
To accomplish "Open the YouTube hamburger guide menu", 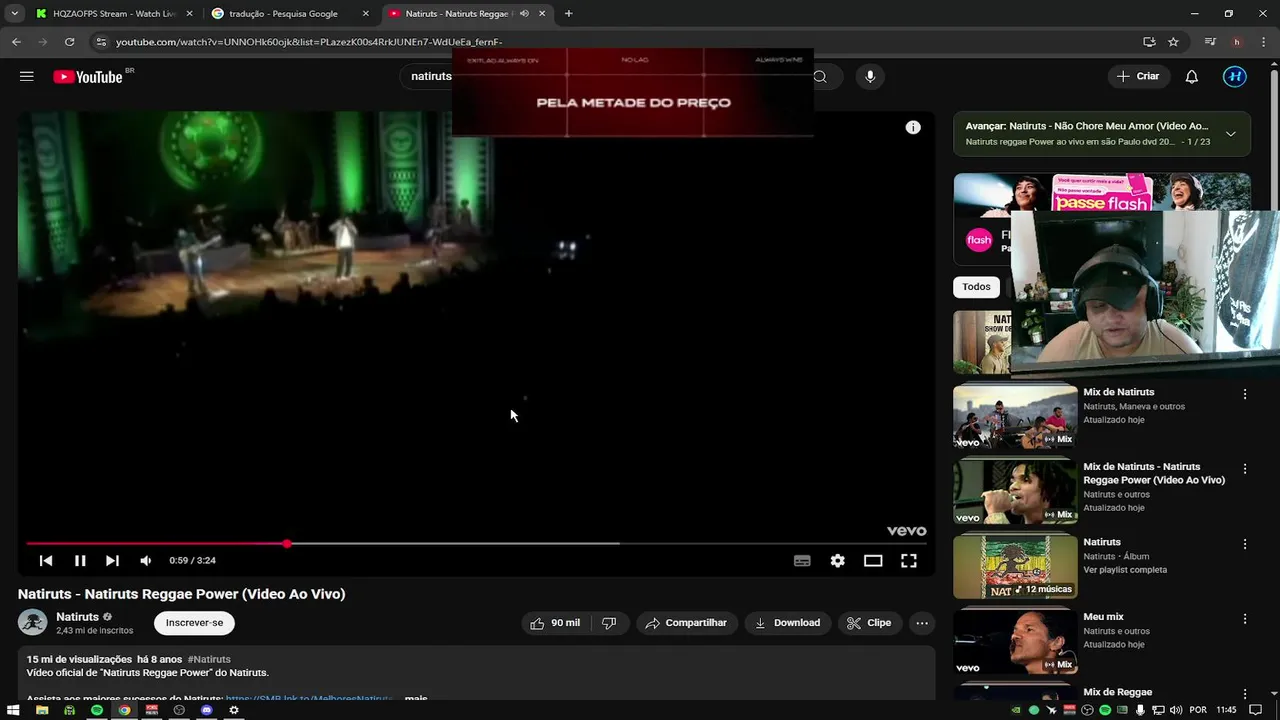I will tap(27, 76).
